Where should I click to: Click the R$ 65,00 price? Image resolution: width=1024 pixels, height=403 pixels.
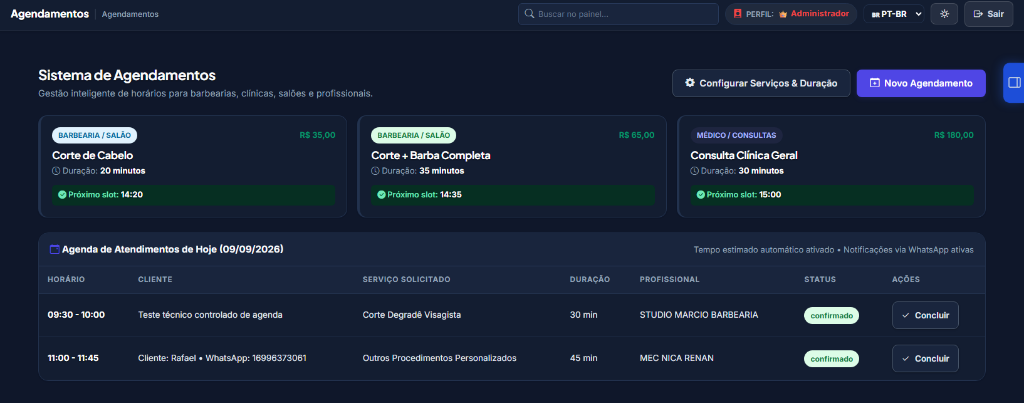[x=637, y=135]
